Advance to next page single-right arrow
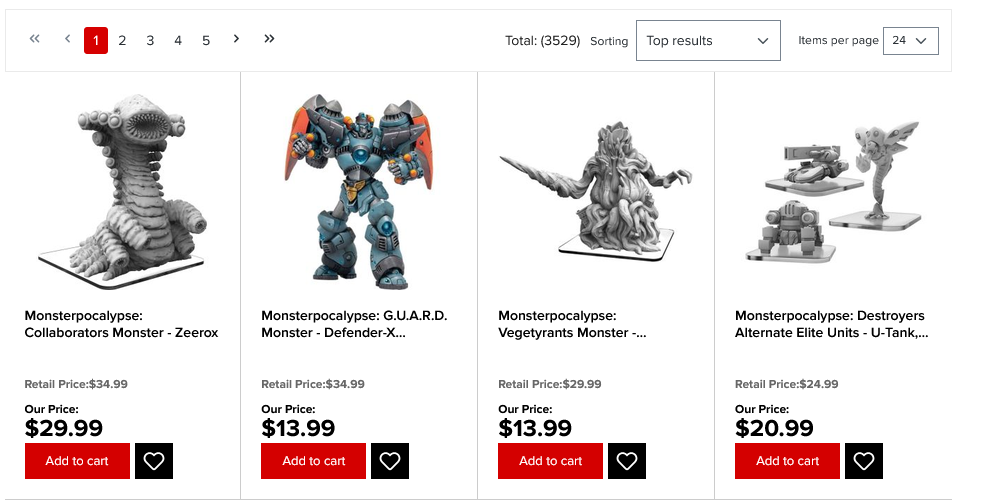981x500 pixels. coord(236,39)
